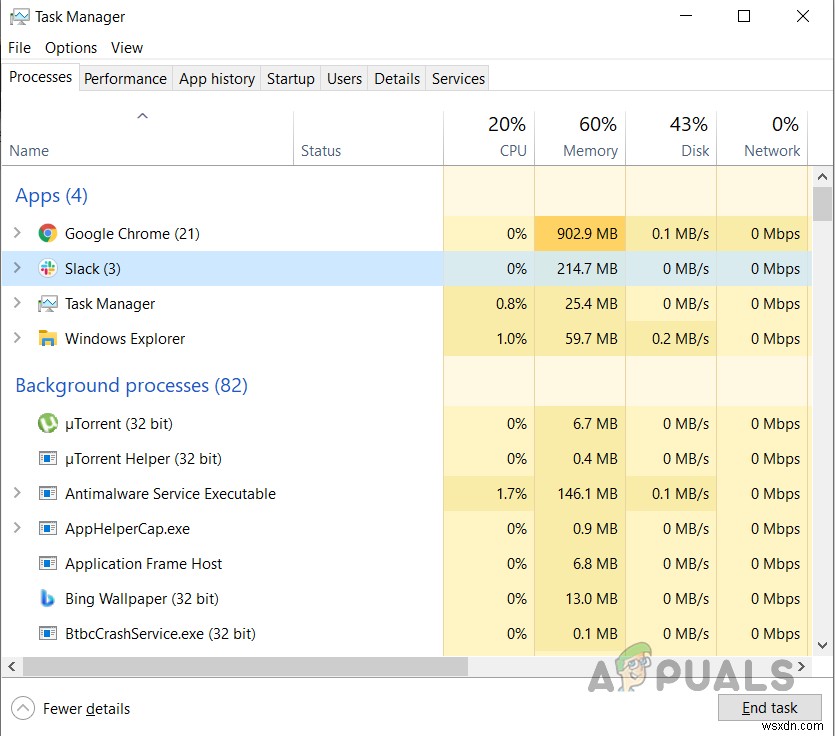This screenshot has height=736, width=835.
Task: Click the BtbcCrashService.exe icon
Action: 47,633
